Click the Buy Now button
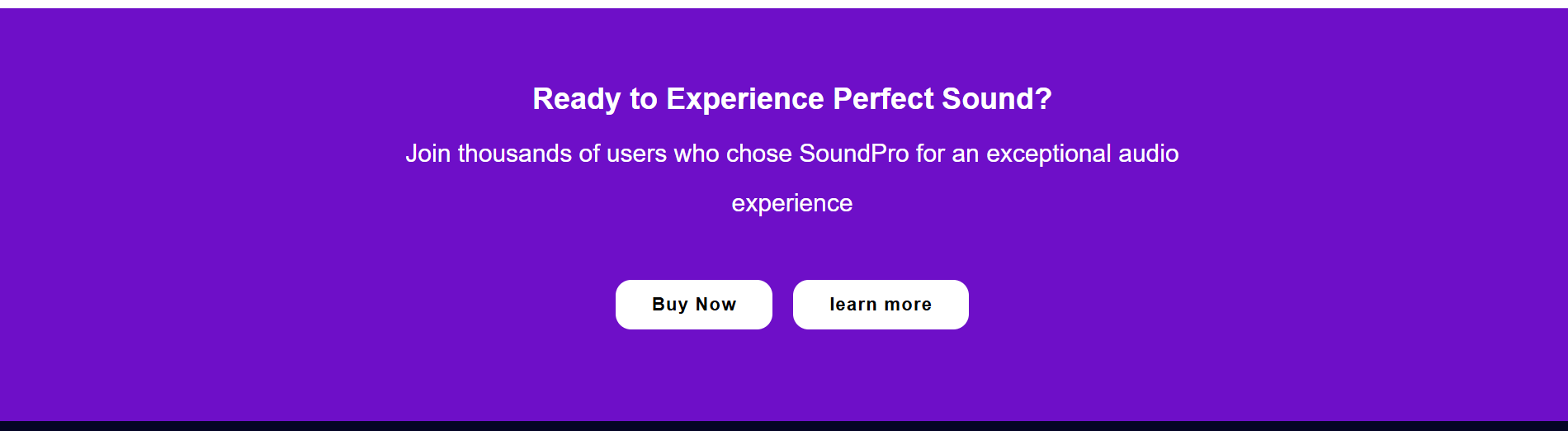This screenshot has width=1568, height=431. [693, 305]
